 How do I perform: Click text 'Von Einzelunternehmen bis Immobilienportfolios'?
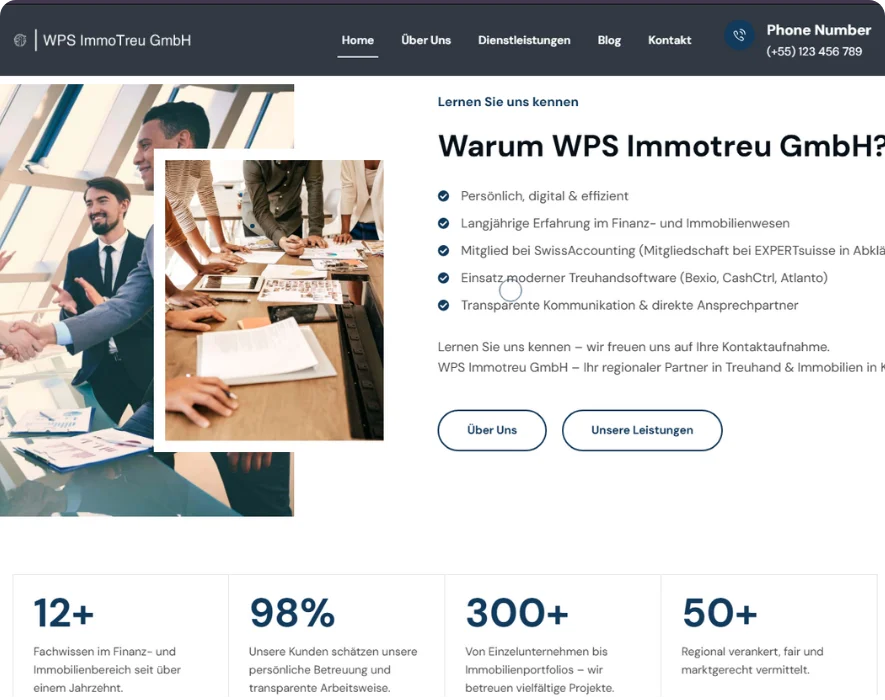[536, 660]
